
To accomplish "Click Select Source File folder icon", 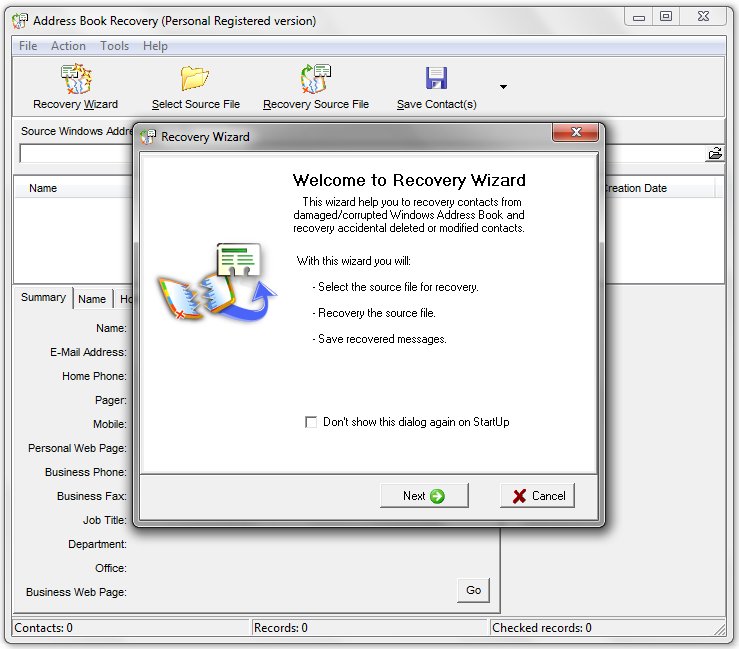I will (195, 78).
